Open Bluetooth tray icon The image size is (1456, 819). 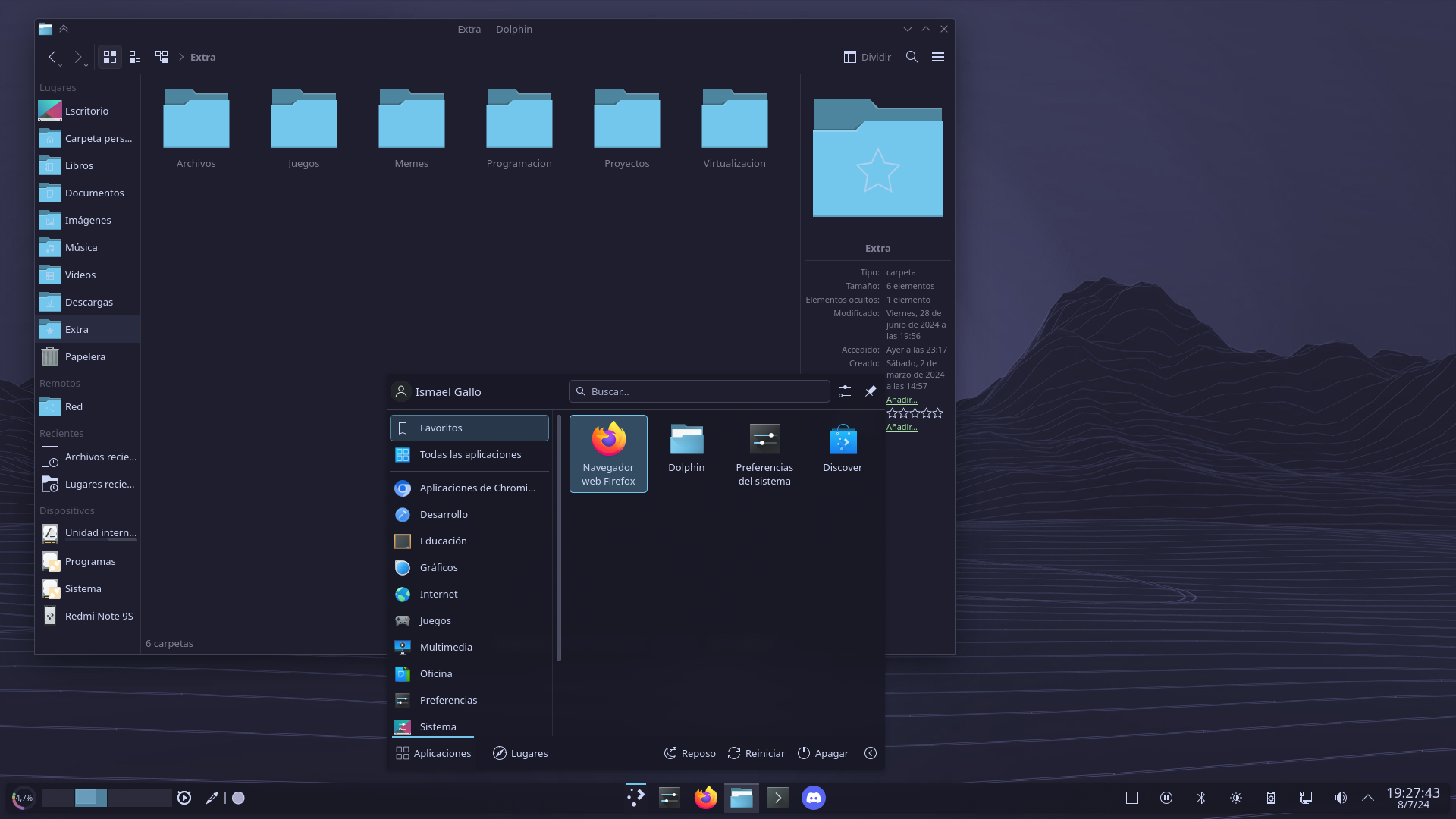pos(1201,798)
